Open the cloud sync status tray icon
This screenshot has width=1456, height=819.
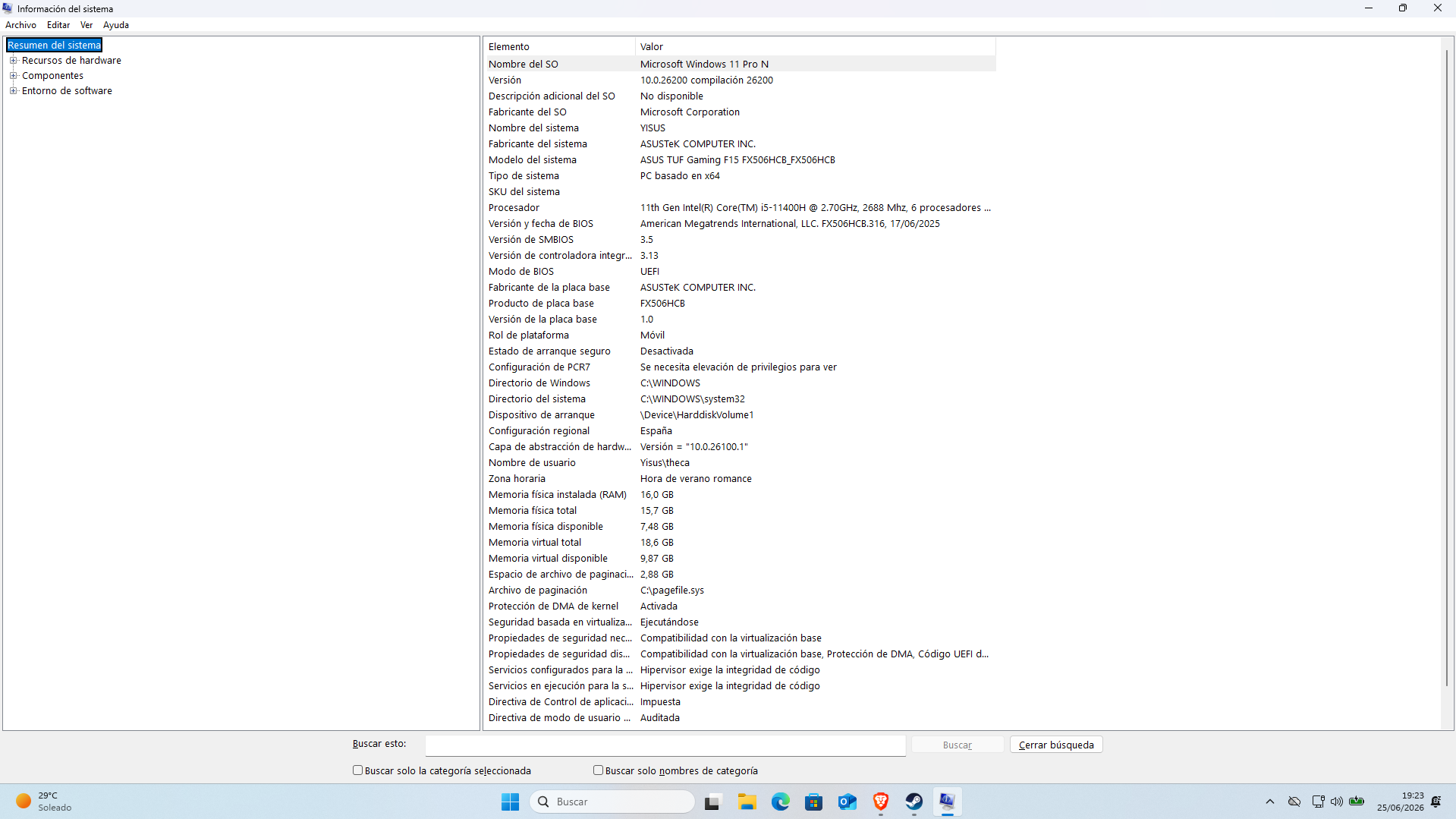click(x=1294, y=802)
